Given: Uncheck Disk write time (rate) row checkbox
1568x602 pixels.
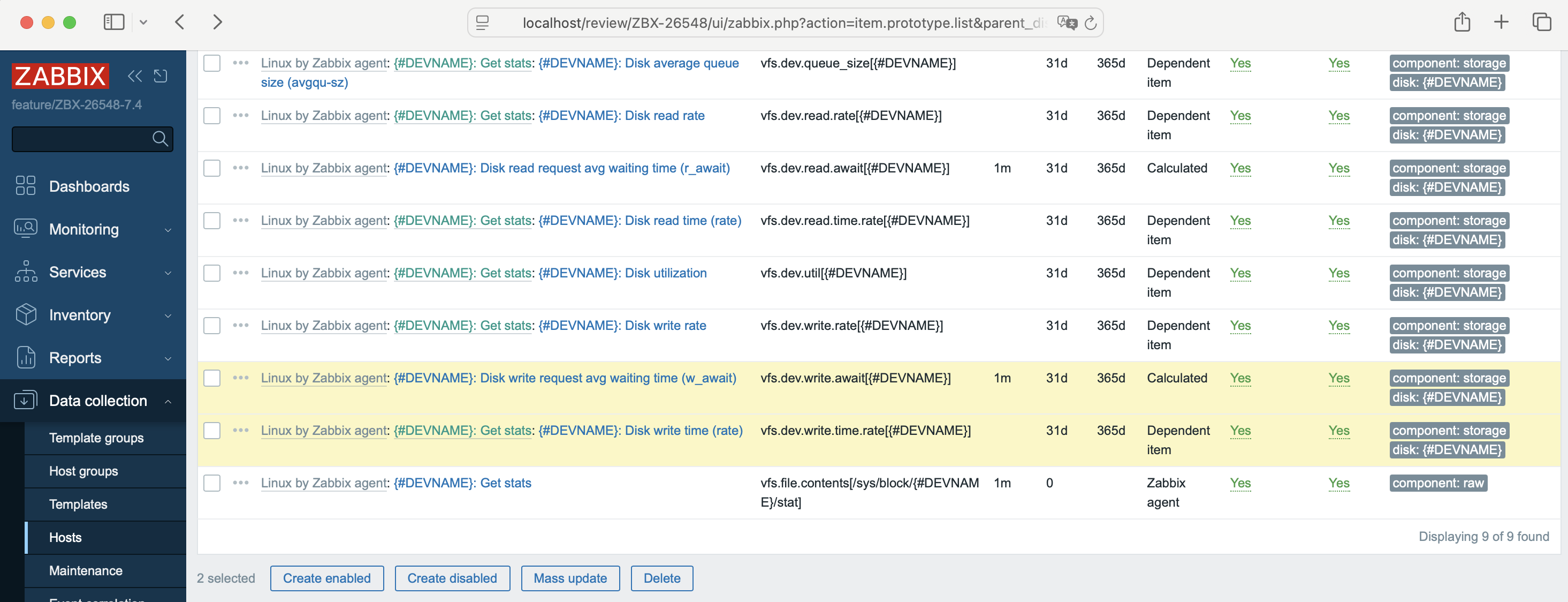Looking at the screenshot, I should [212, 431].
